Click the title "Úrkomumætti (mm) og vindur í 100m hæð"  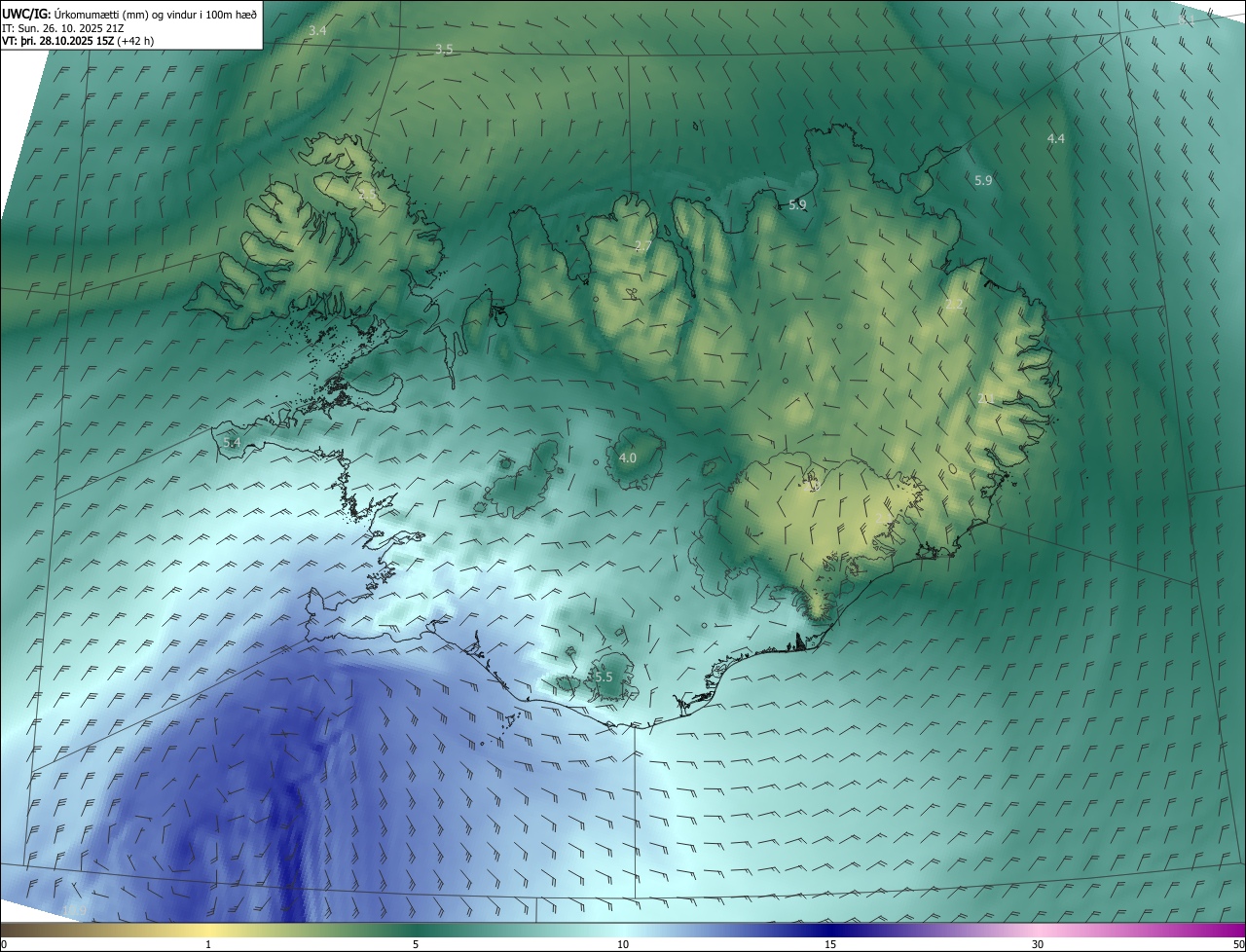tap(156, 14)
